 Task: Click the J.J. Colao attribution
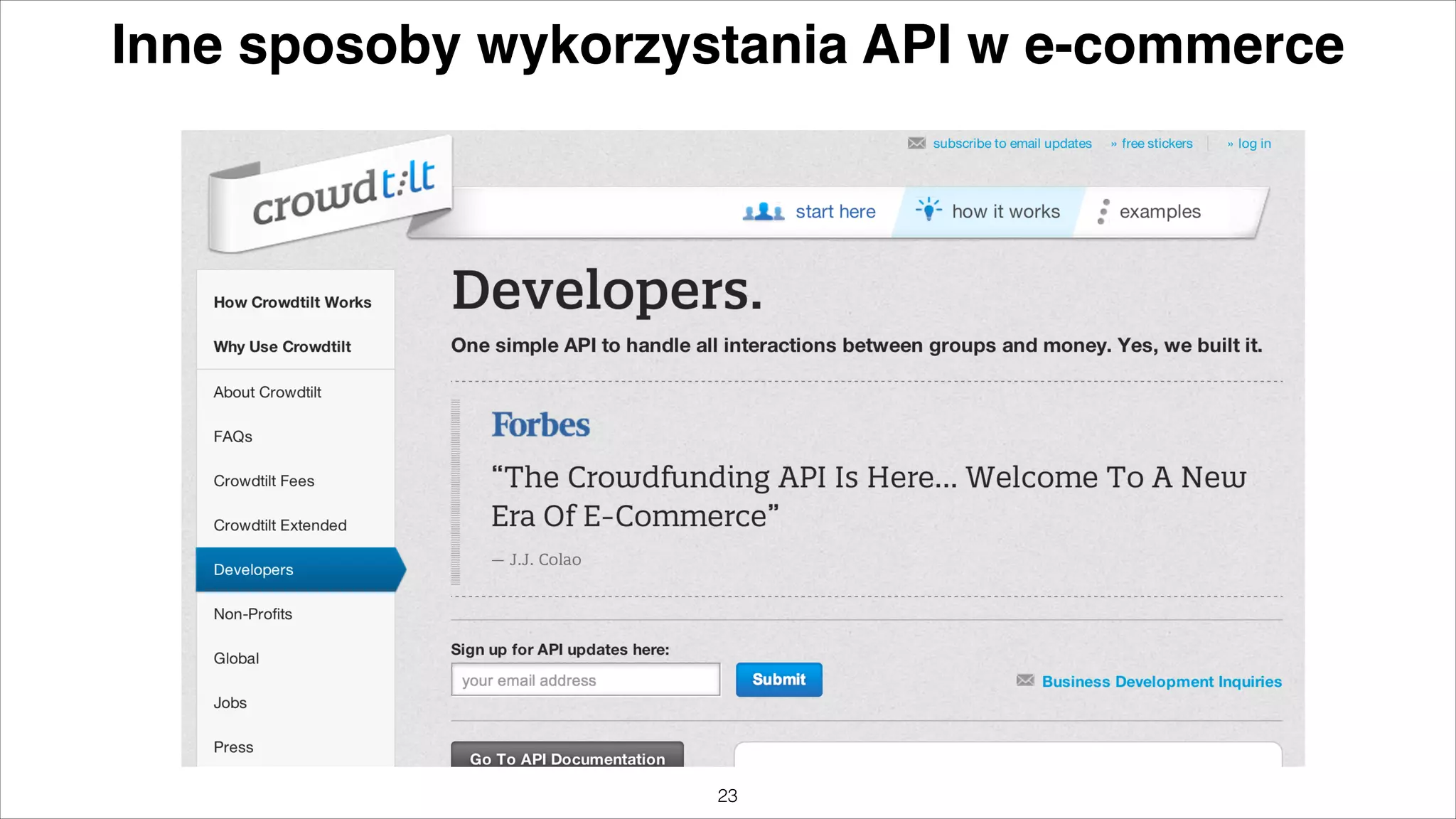coord(536,560)
